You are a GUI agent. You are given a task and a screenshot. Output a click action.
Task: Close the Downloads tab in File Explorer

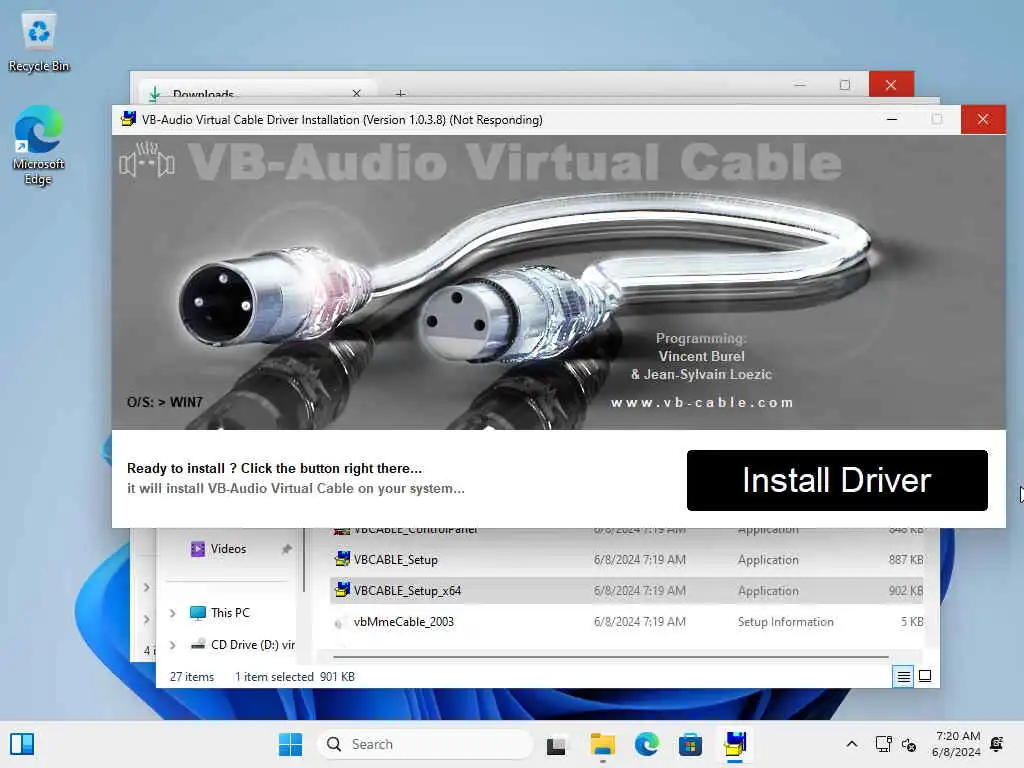point(356,93)
